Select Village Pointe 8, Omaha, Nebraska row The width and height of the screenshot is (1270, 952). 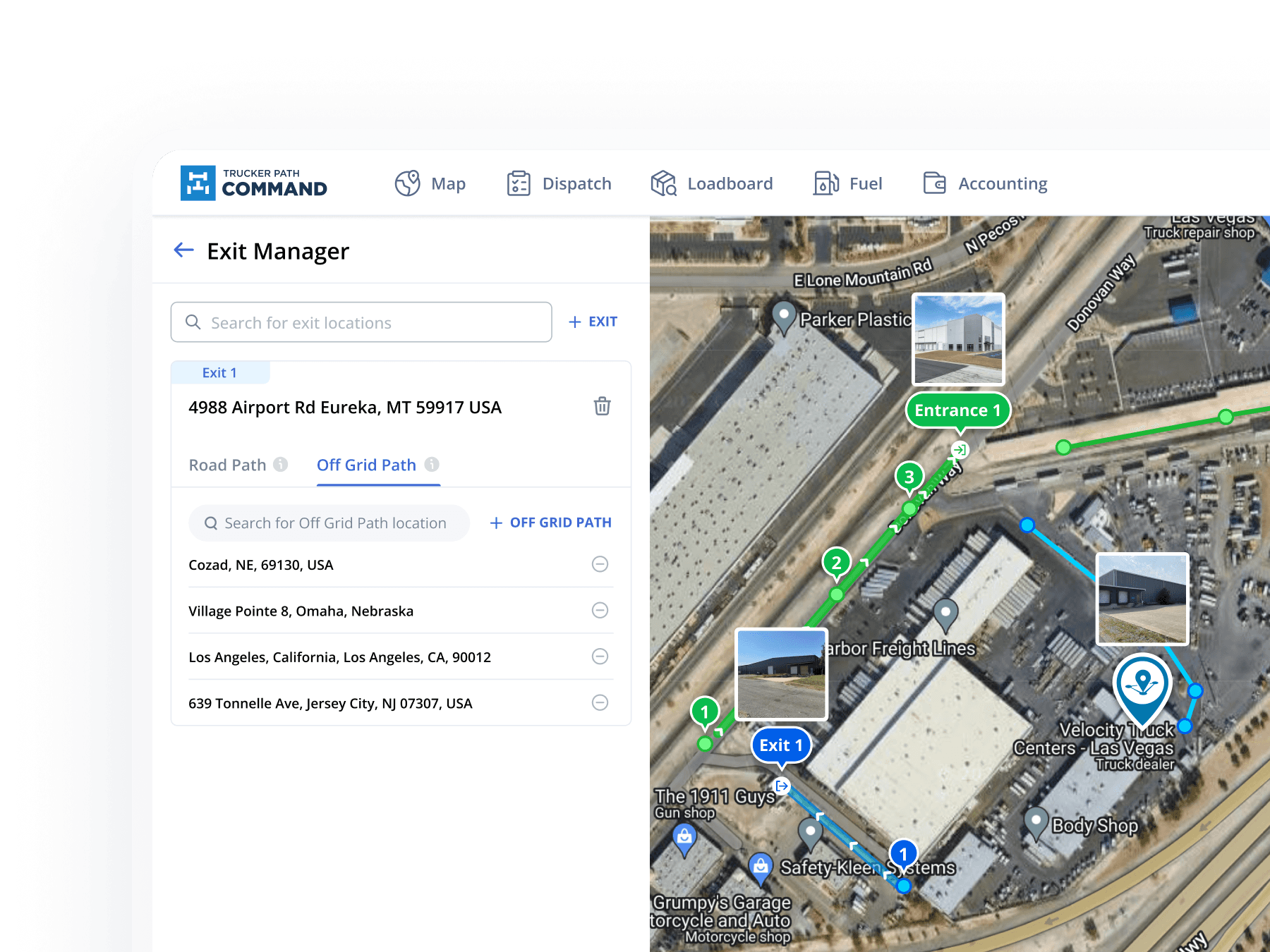(x=401, y=611)
